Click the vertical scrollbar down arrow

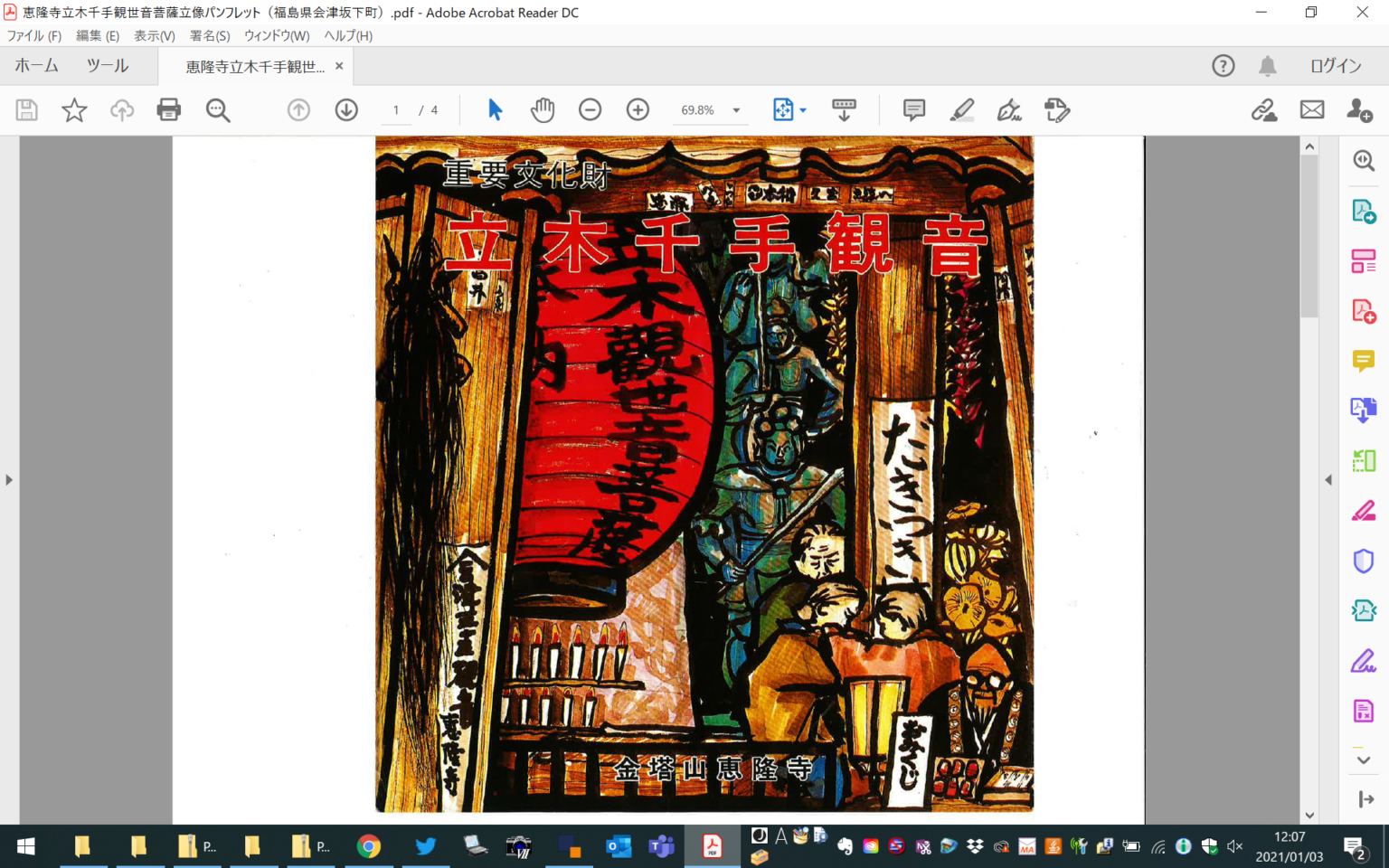click(1309, 816)
